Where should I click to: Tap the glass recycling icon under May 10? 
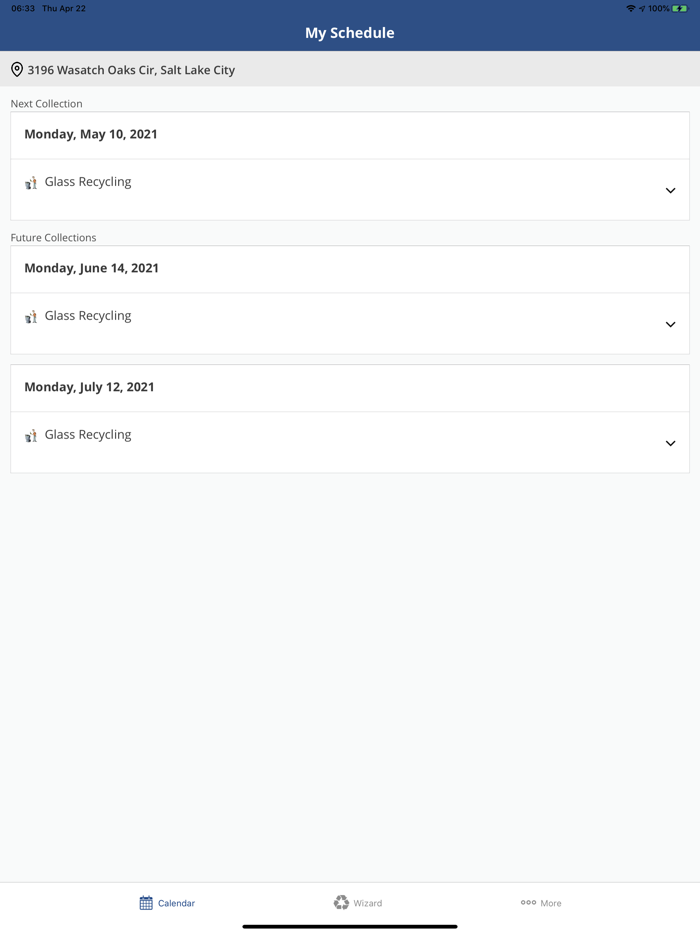coord(31,183)
